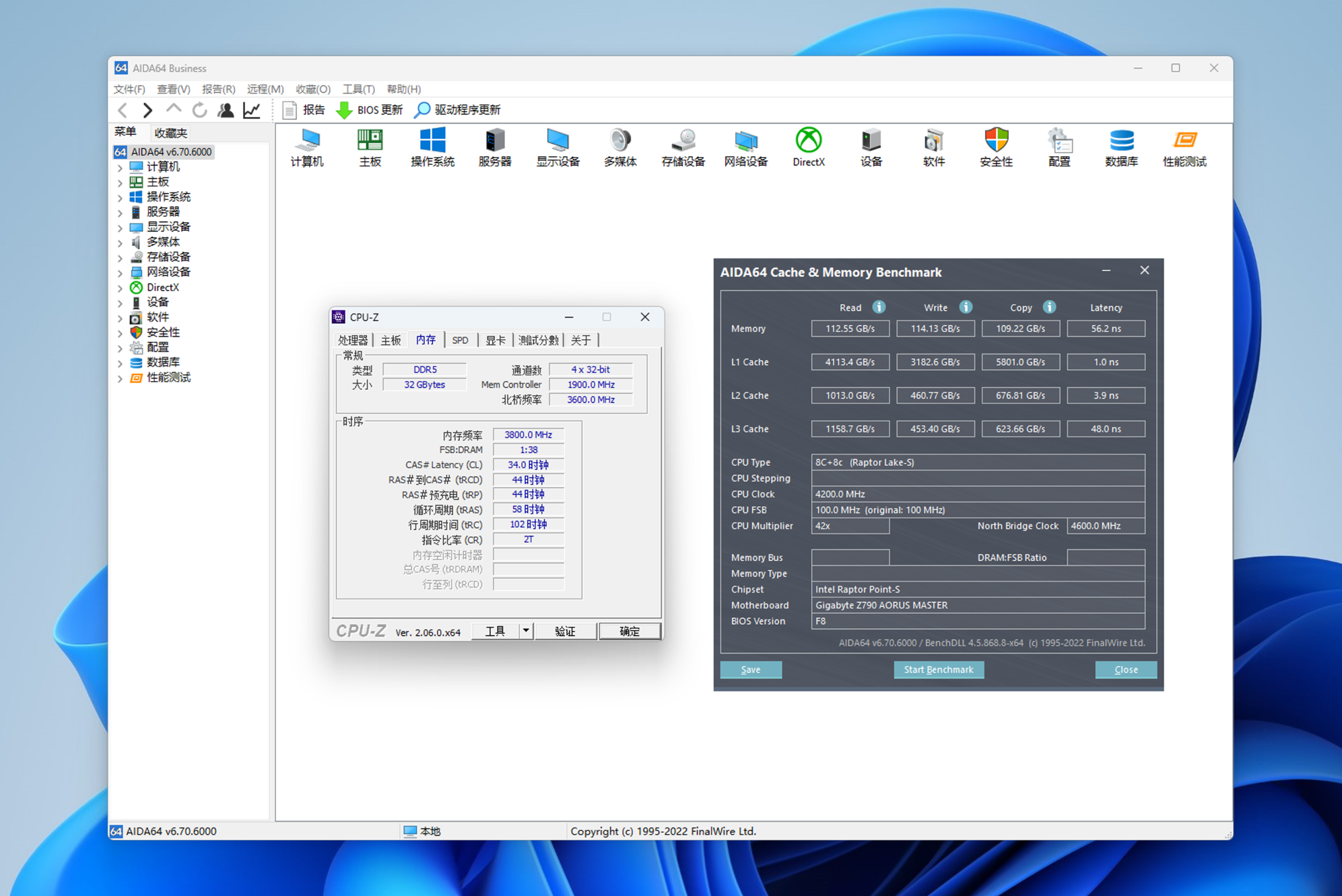Click the Memory Read value 112.55 GB/s
Screen dimensions: 1342x896
click(x=850, y=329)
